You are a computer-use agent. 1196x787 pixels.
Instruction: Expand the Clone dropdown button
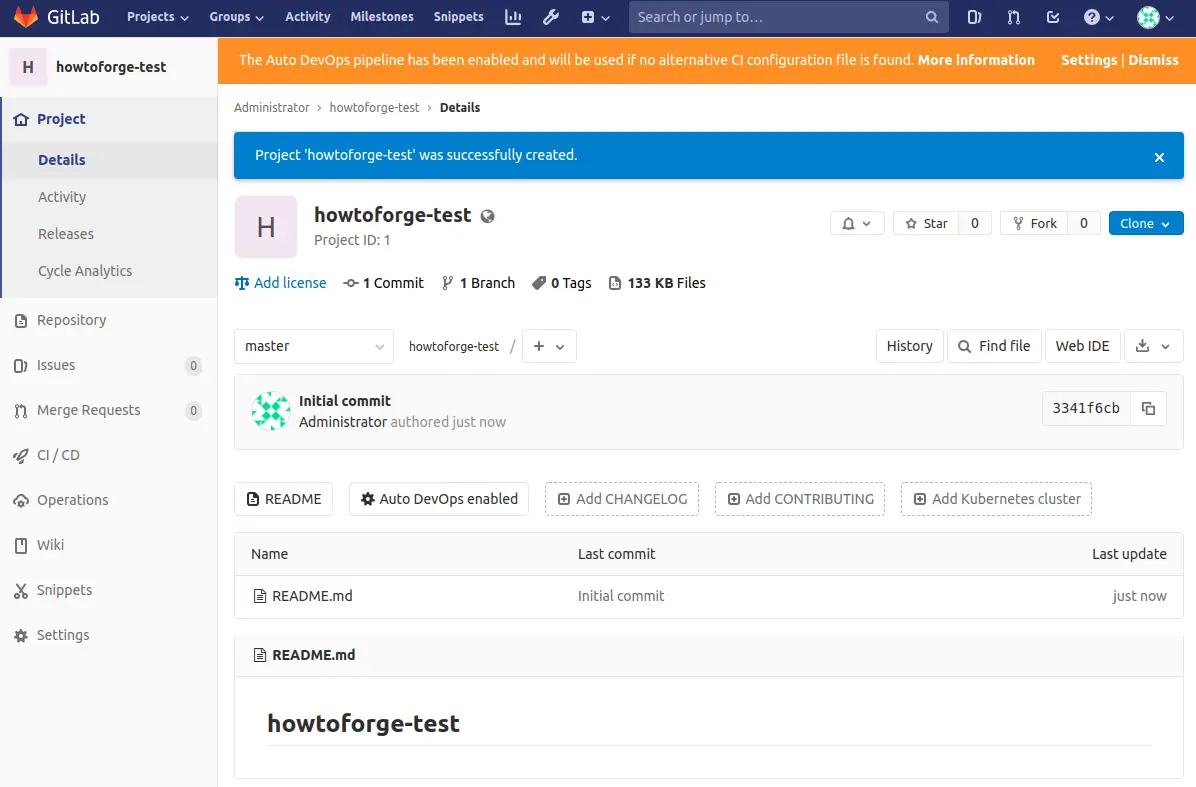tap(1145, 223)
